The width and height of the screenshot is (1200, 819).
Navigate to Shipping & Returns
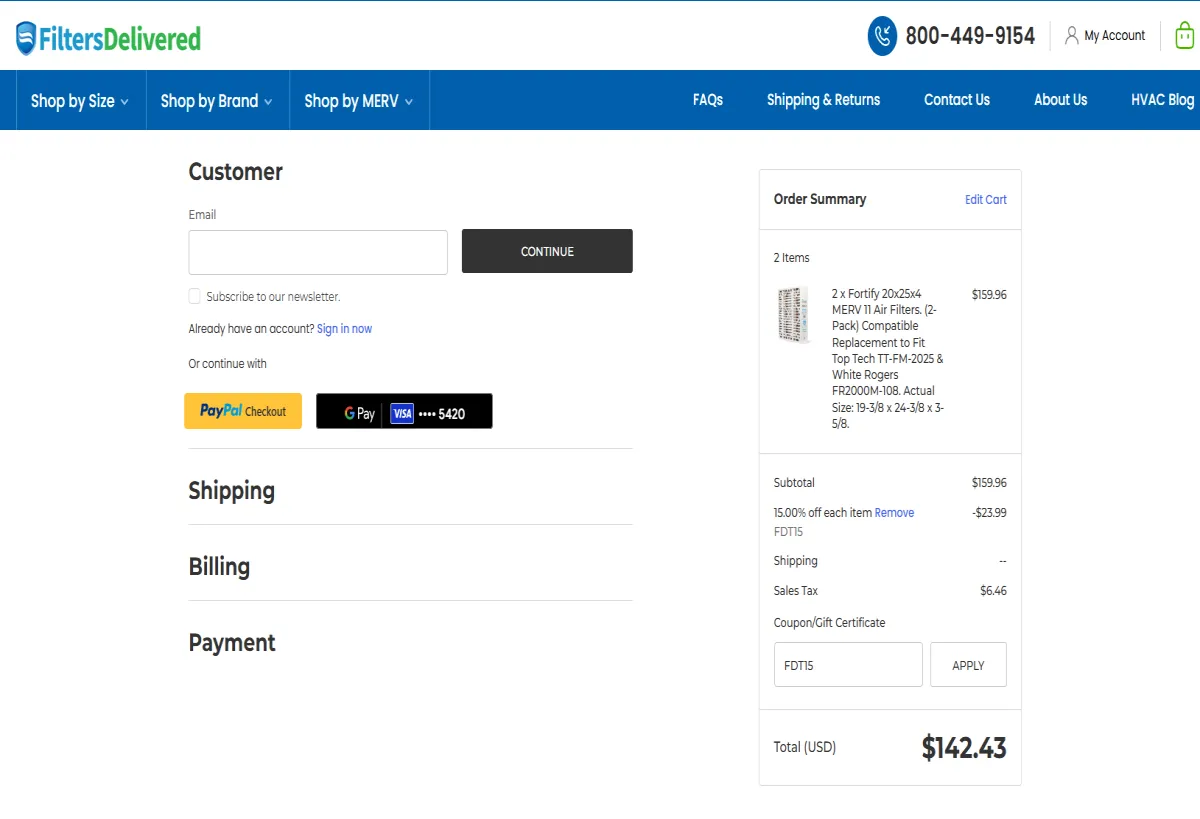point(823,100)
